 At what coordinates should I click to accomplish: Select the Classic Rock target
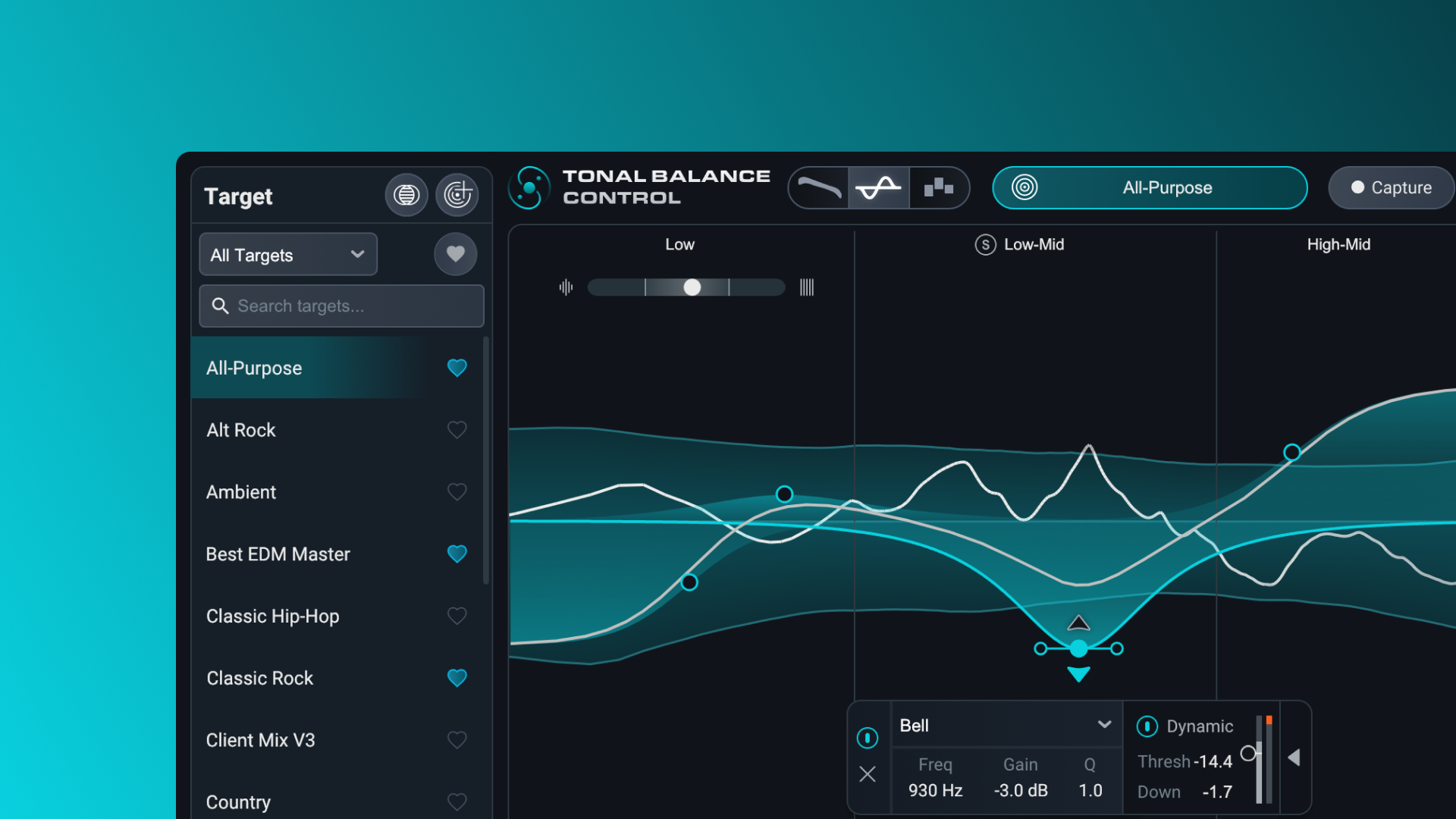point(337,678)
